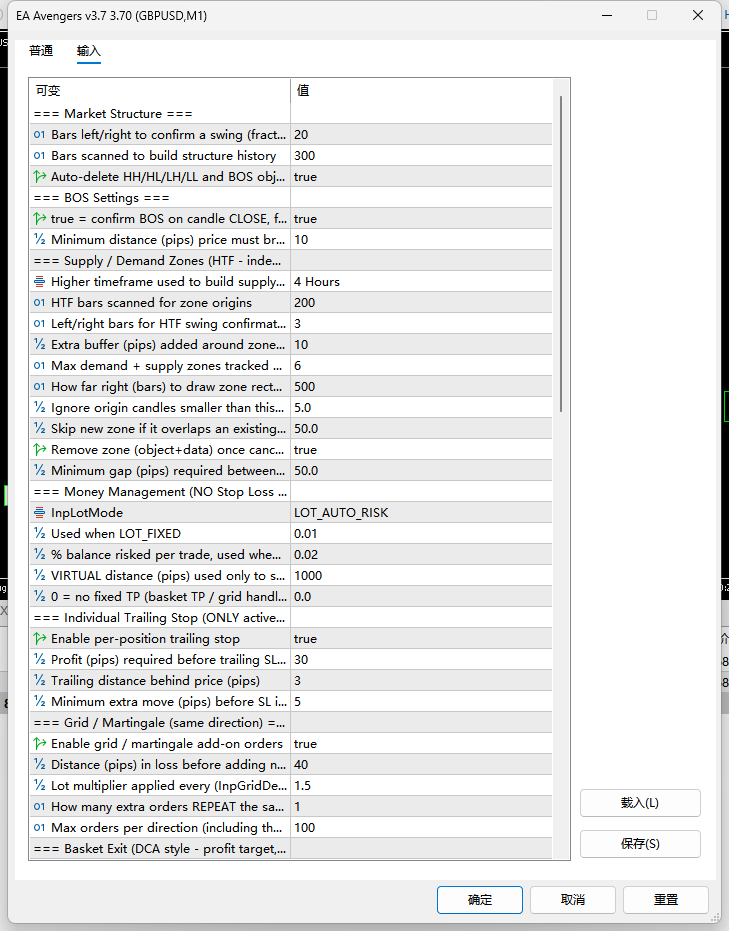Click the 载入(L) load button
The height and width of the screenshot is (931, 729).
point(640,803)
